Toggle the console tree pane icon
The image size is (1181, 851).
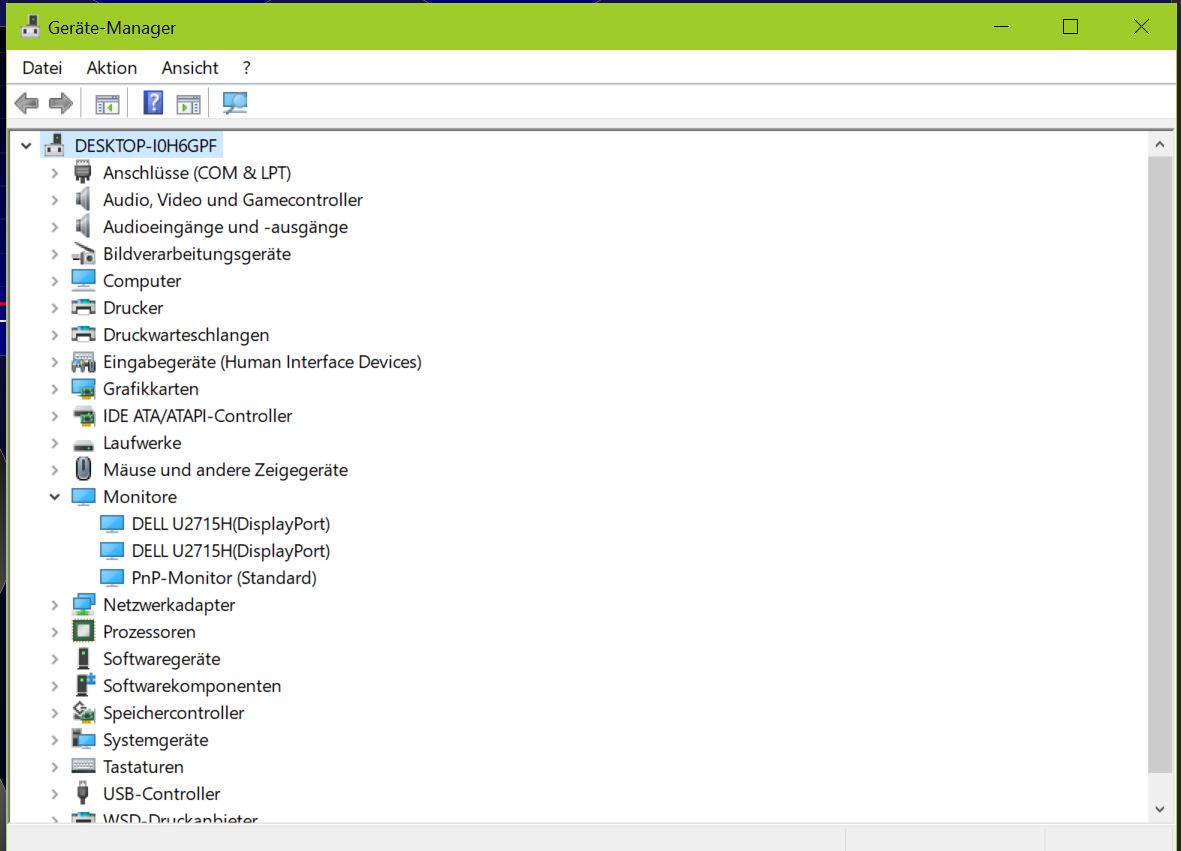pos(107,102)
